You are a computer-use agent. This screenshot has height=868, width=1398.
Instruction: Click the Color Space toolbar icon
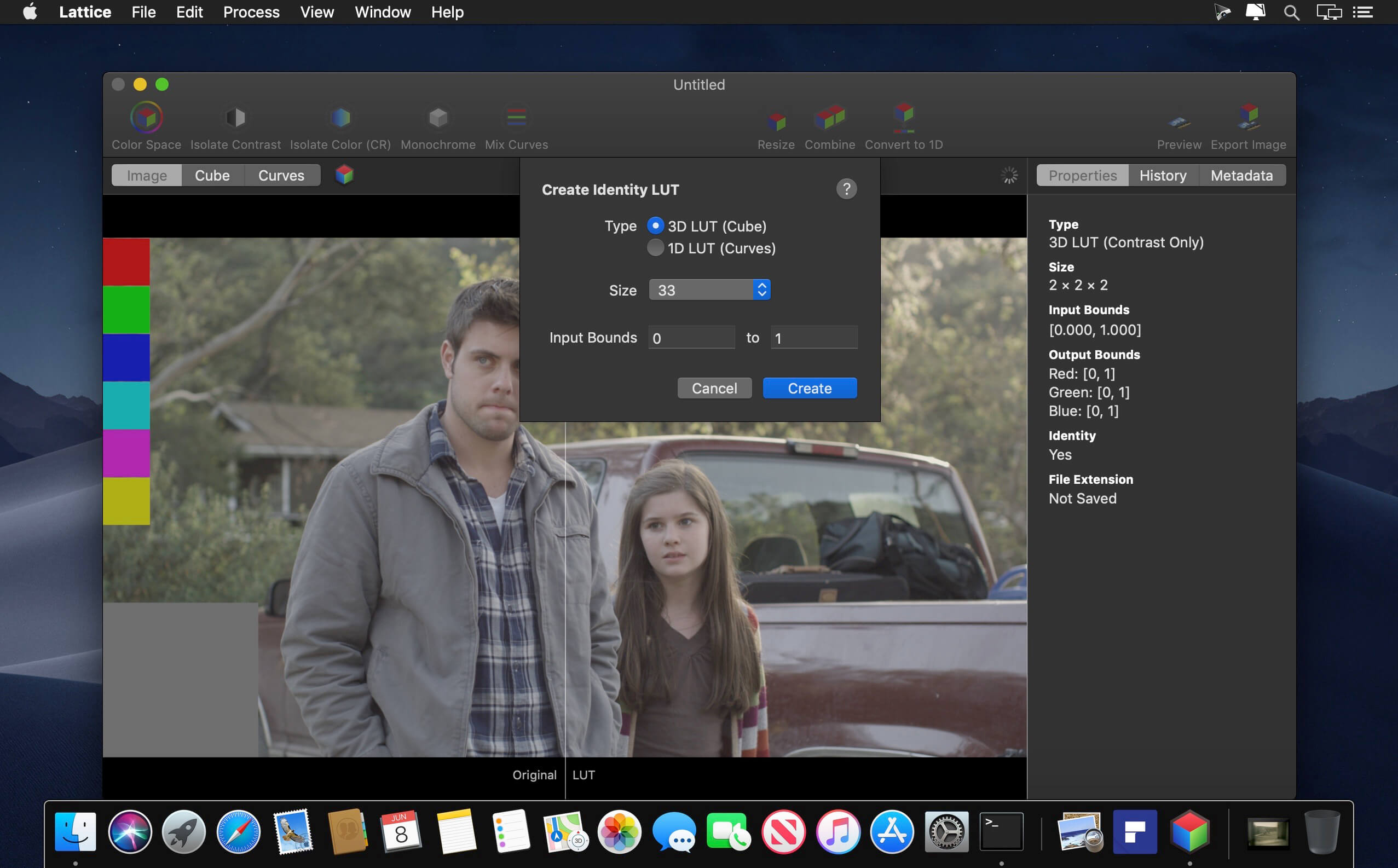pos(146,118)
